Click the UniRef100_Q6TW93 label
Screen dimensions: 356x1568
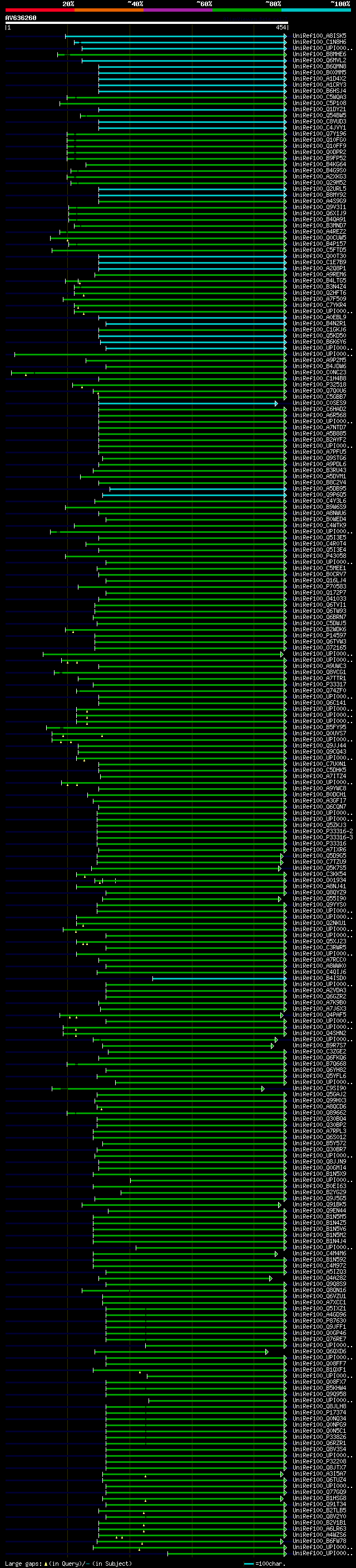pos(319,611)
